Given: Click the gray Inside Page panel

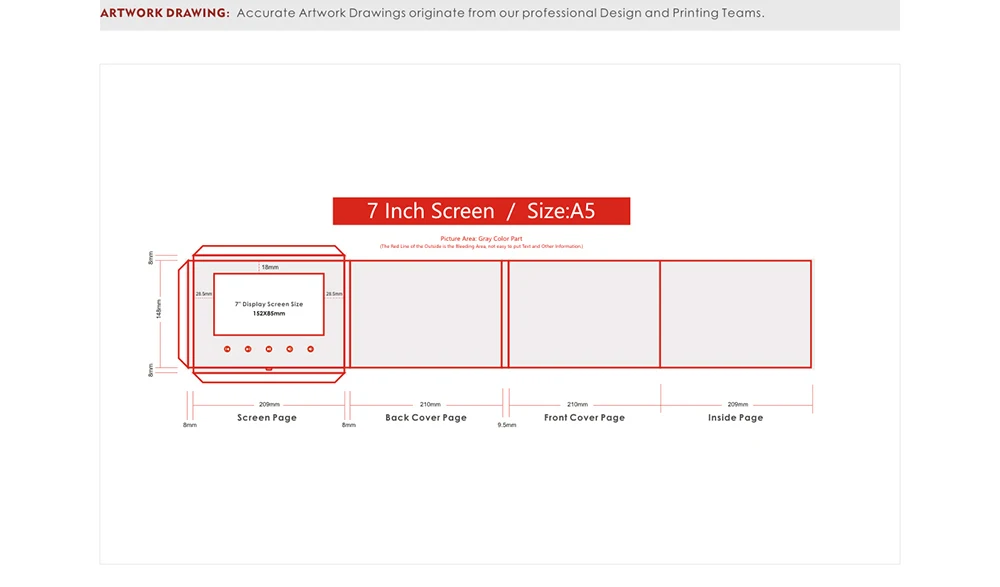Looking at the screenshot, I should click(x=736, y=314).
